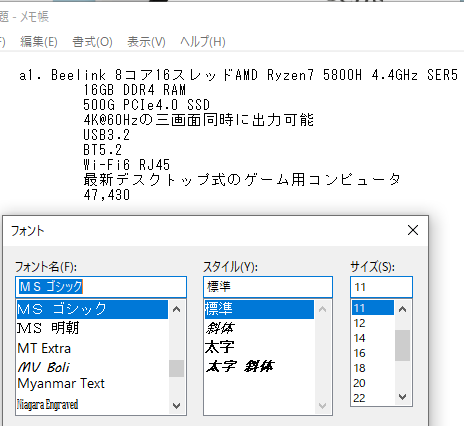Screen dimensions: 464x426
Task: Select font size 20
Action: tap(373, 383)
